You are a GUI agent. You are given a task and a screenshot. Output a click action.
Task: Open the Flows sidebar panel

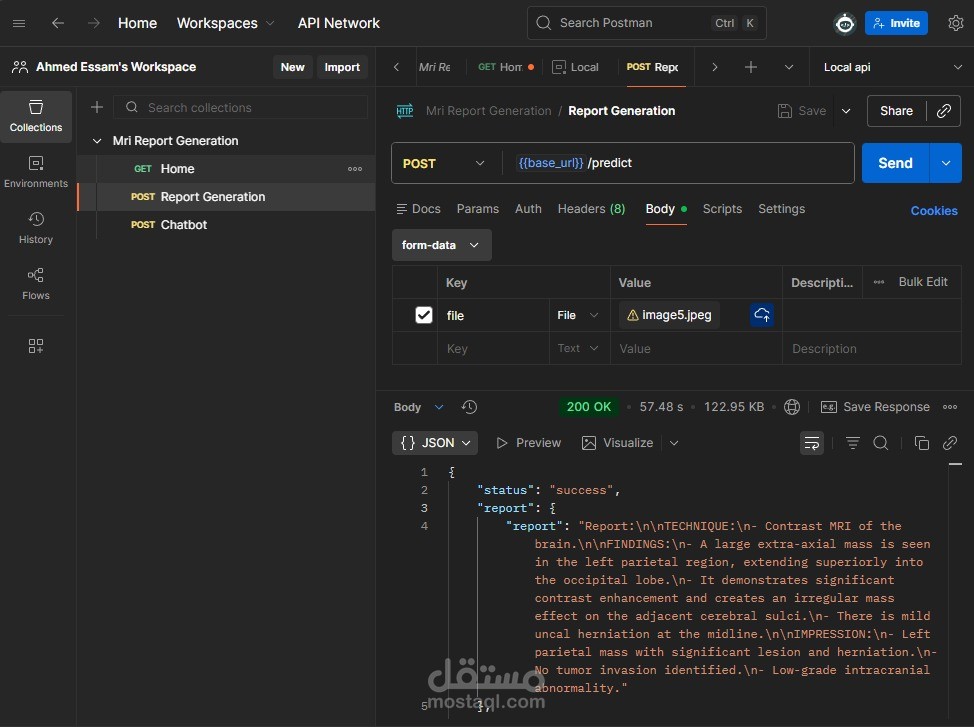(x=36, y=284)
